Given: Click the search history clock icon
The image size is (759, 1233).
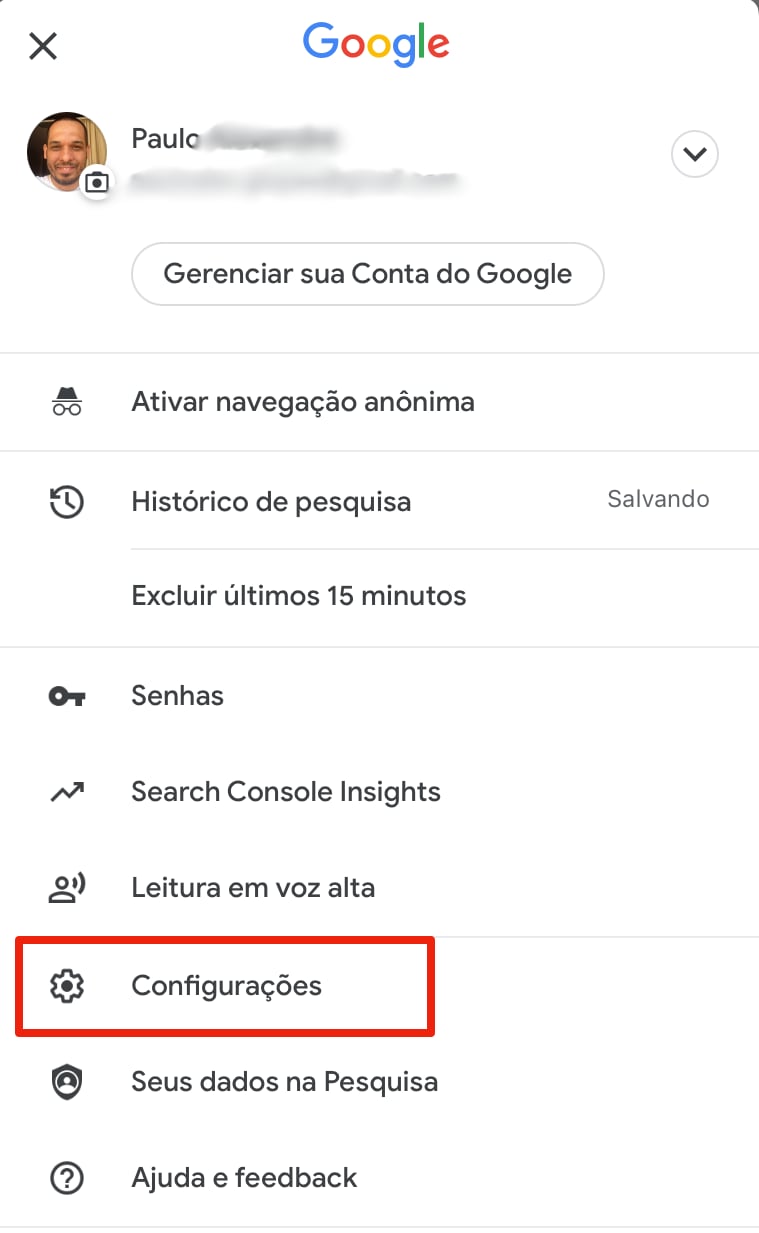Looking at the screenshot, I should [x=67, y=501].
